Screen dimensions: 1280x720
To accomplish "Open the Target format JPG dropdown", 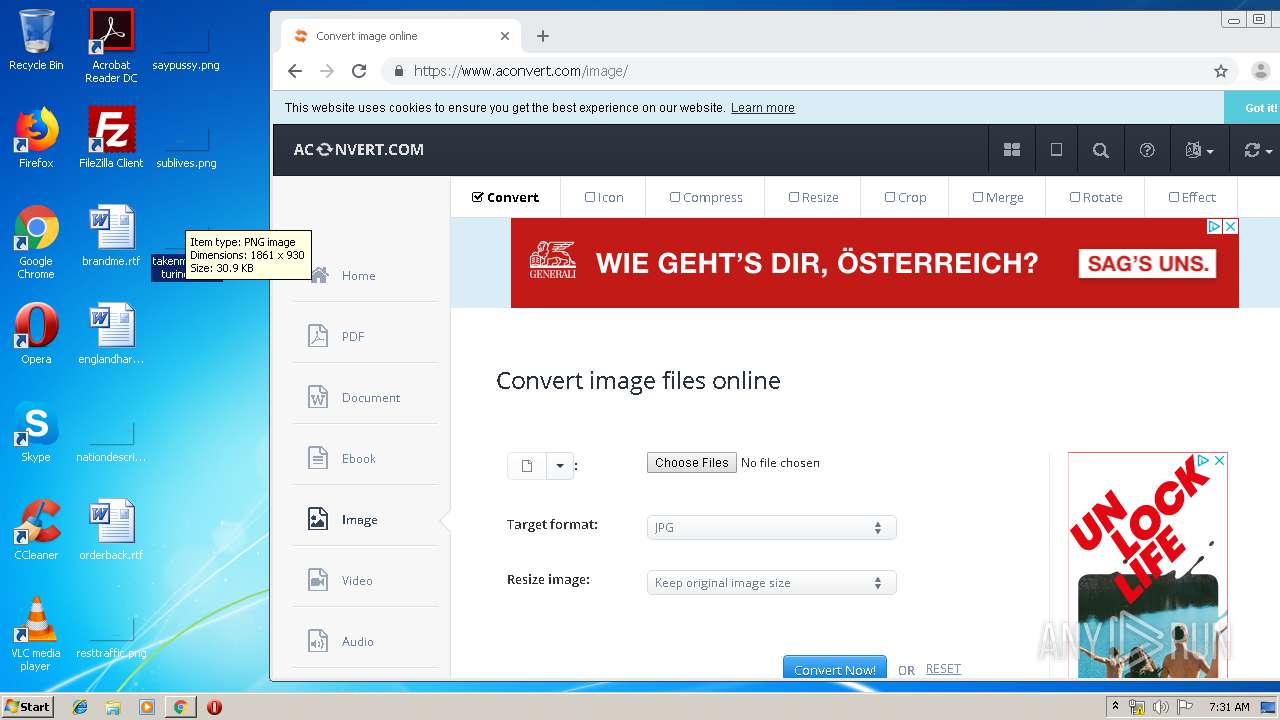I will (772, 527).
